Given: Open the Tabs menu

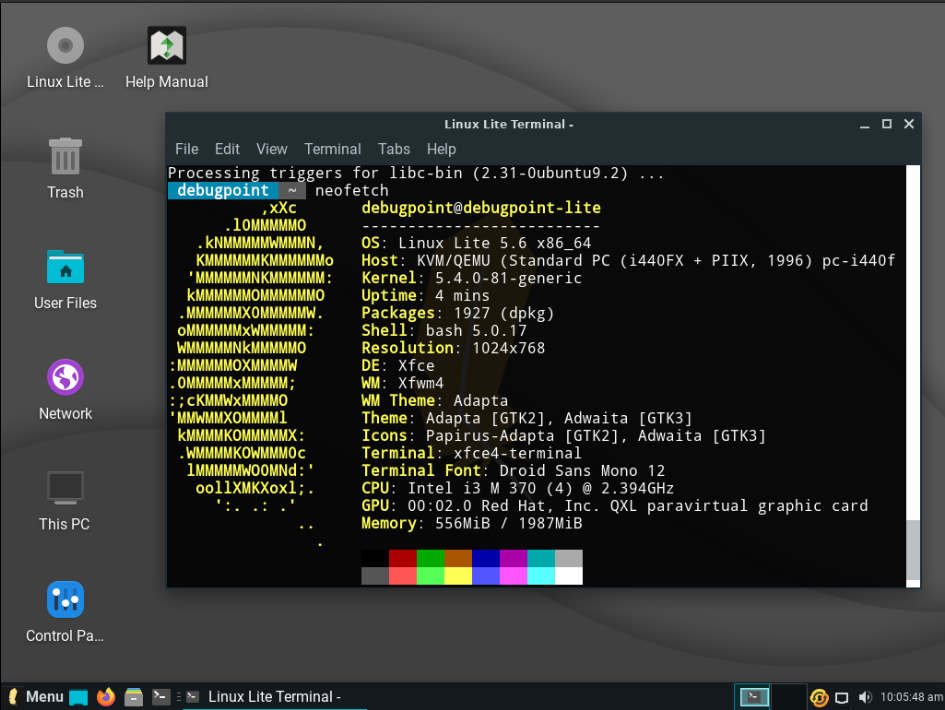Looking at the screenshot, I should click(x=394, y=149).
